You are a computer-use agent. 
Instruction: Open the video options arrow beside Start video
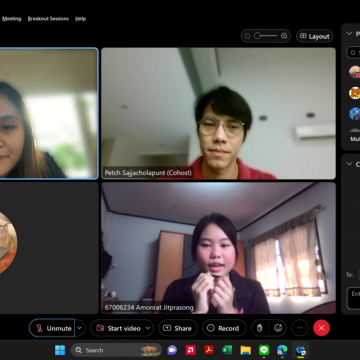tap(148, 328)
